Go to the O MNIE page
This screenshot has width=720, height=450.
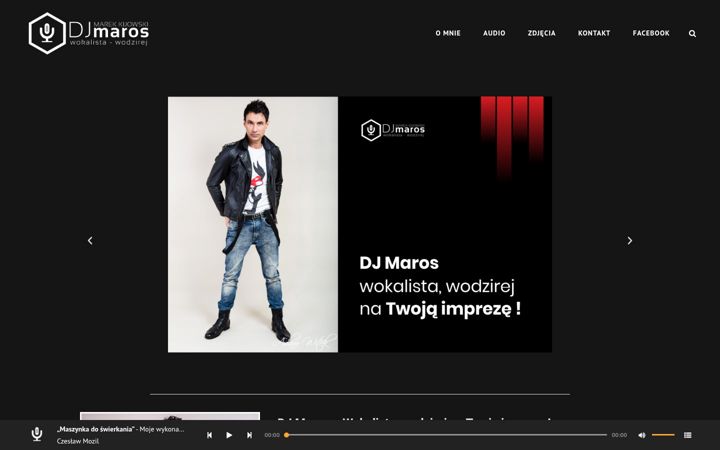(448, 33)
